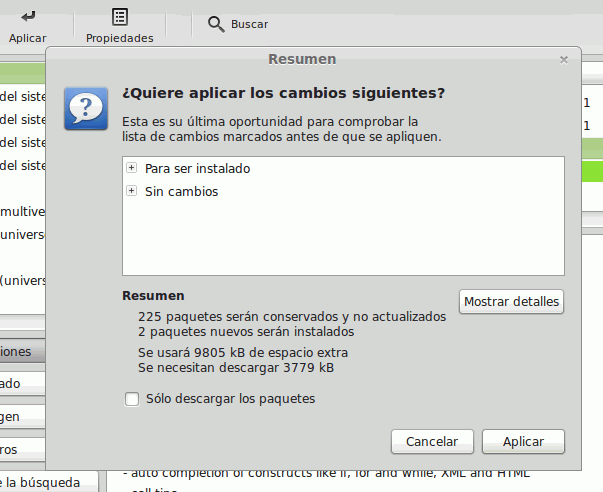Enable 'Sólo descargar los paquetes' checkbox
This screenshot has width=603, height=492.
[131, 399]
